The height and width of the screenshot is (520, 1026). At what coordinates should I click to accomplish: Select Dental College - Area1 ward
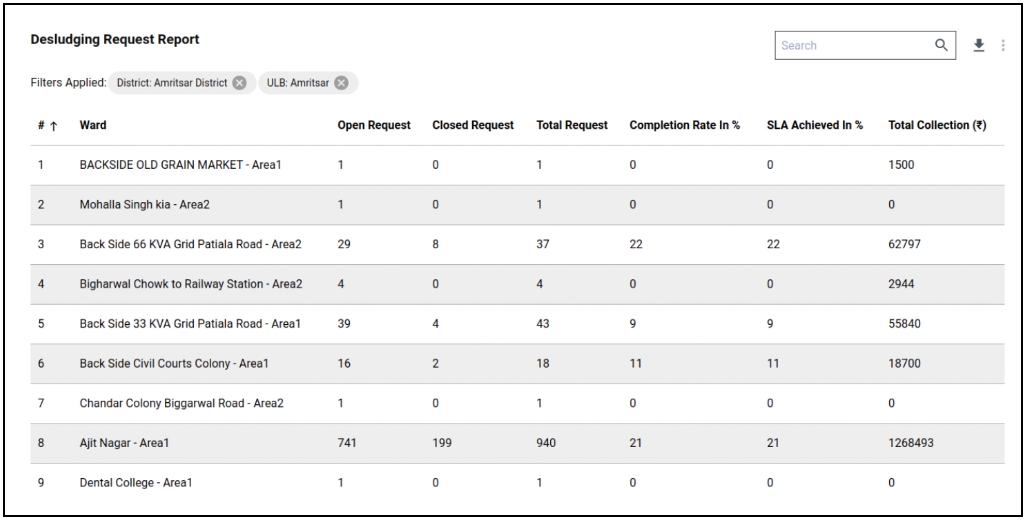tap(136, 483)
